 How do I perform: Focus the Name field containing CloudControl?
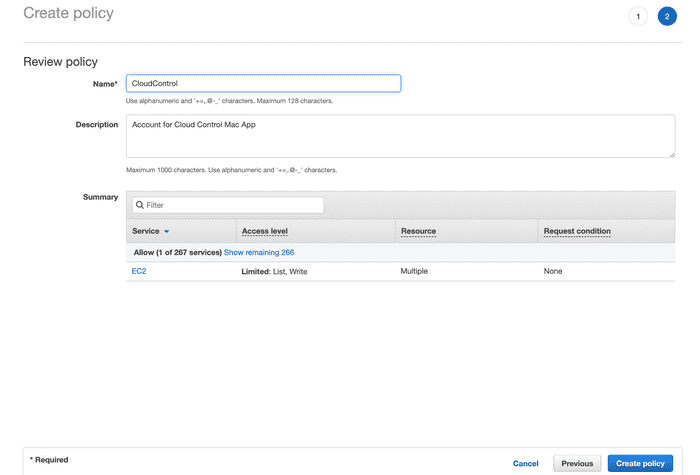(x=263, y=83)
